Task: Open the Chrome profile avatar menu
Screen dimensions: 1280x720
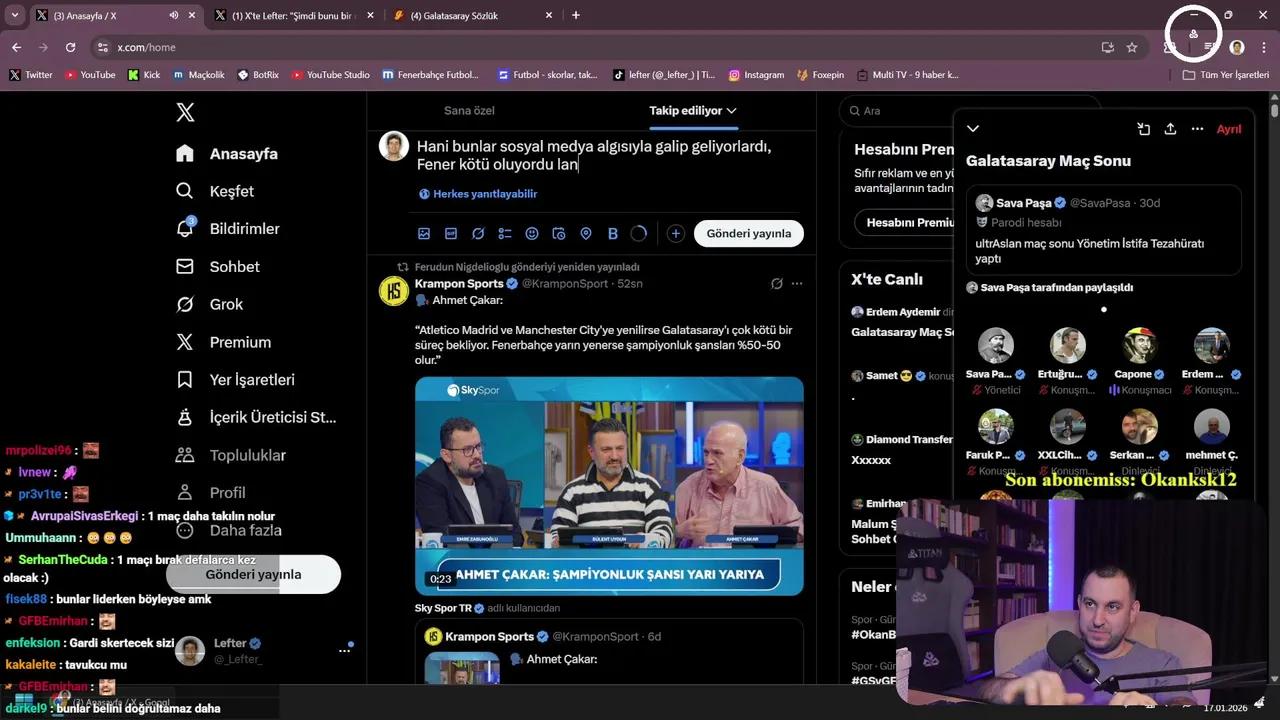Action: coord(1237,47)
